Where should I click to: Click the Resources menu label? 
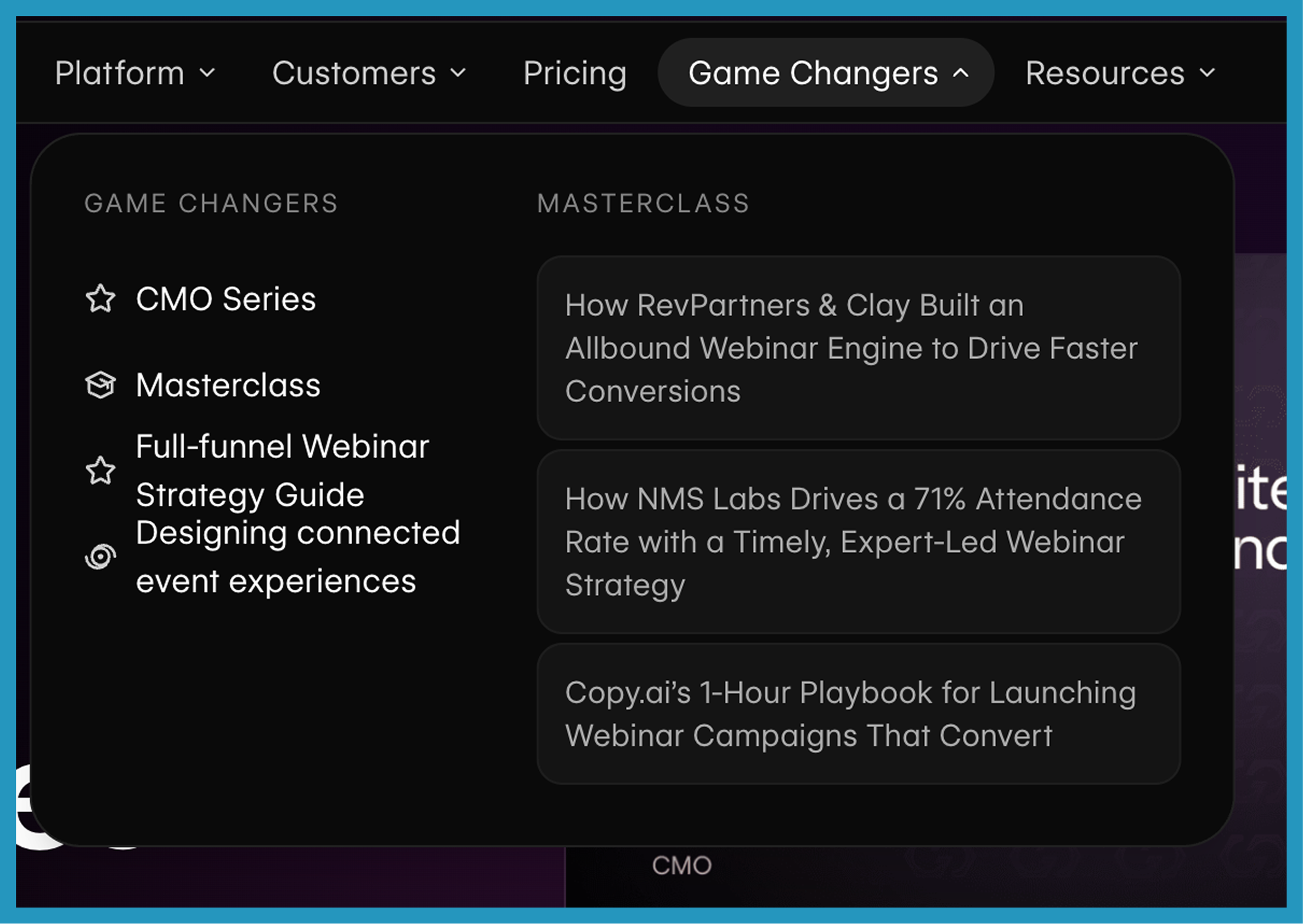click(1104, 73)
